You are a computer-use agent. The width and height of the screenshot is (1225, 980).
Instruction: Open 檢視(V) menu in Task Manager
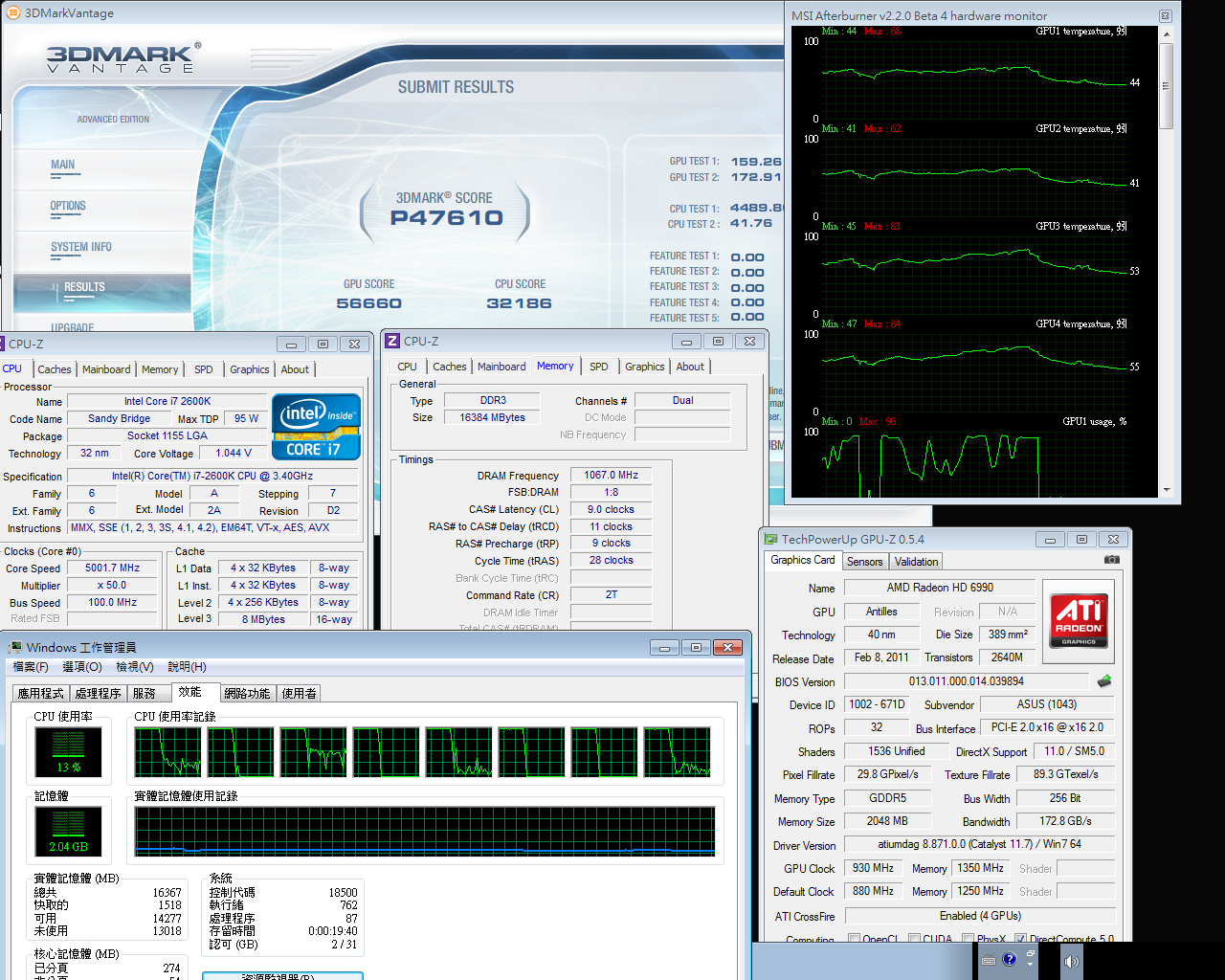(135, 667)
